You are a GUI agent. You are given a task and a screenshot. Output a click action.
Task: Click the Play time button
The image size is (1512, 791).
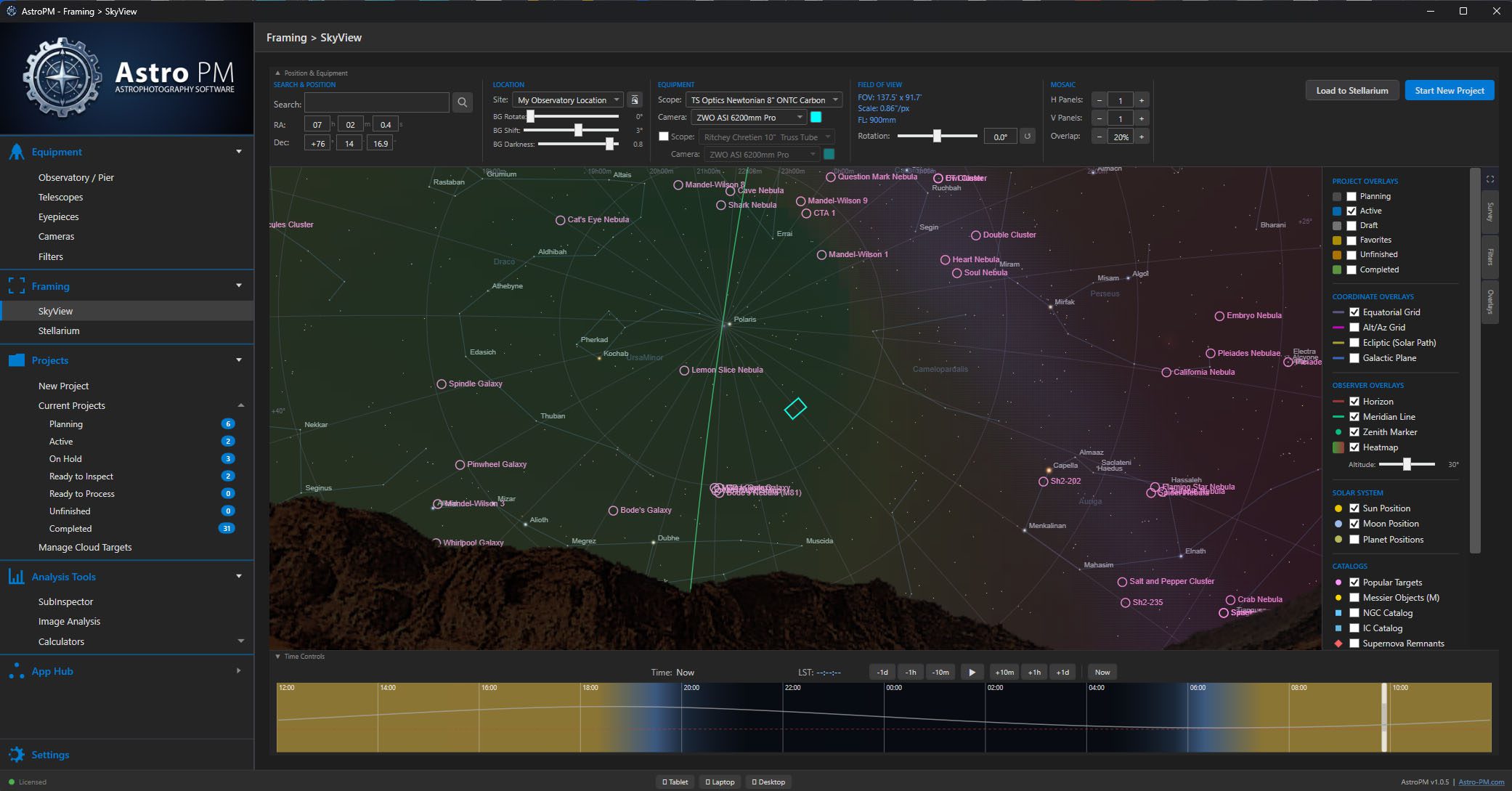coord(972,673)
